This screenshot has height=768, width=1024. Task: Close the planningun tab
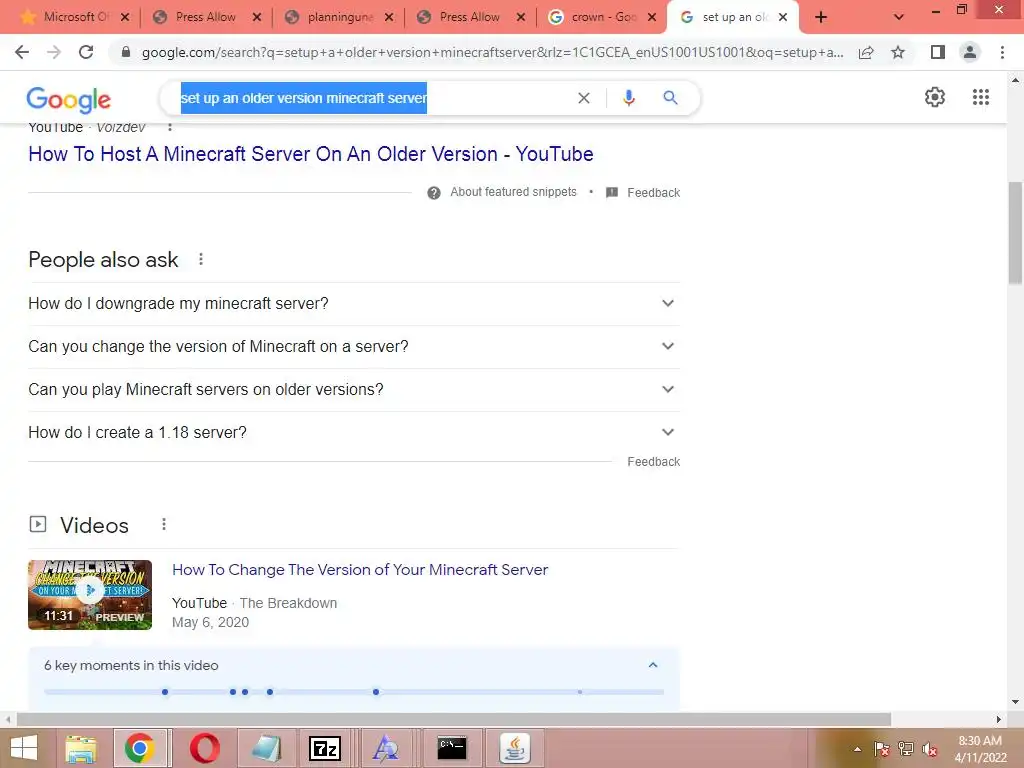[x=389, y=18]
